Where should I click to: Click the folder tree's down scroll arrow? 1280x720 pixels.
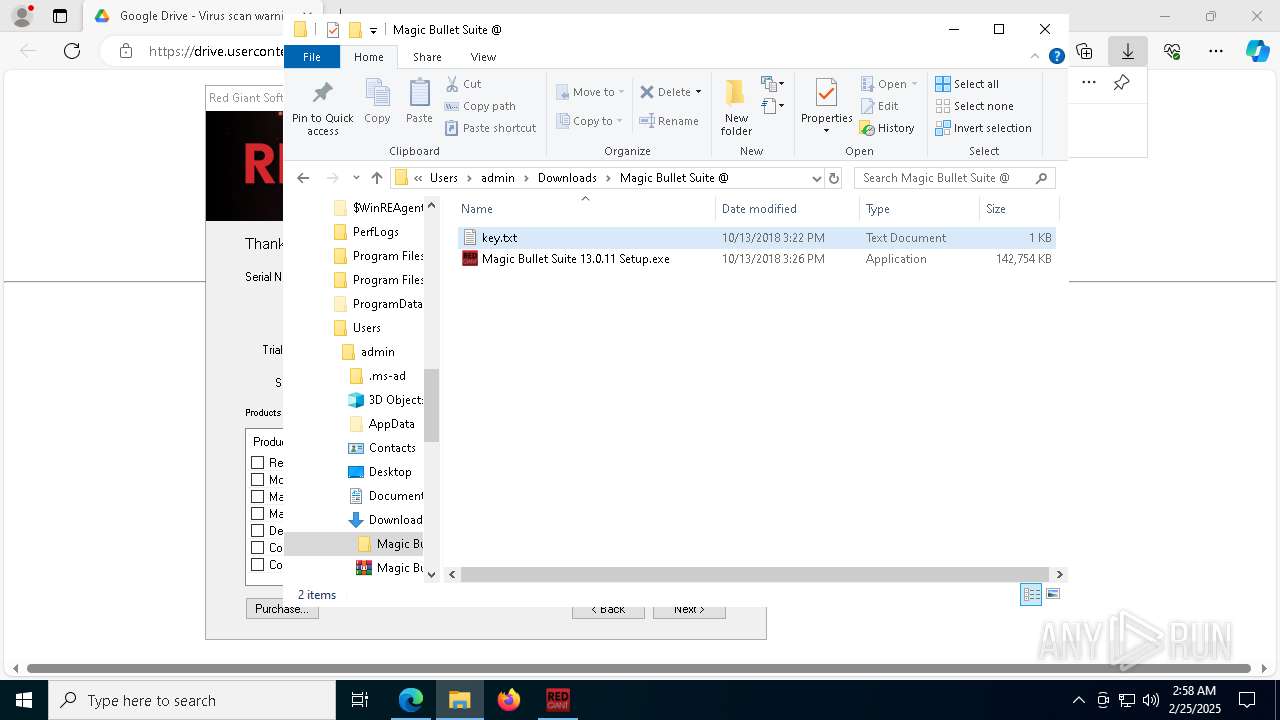tap(432, 574)
